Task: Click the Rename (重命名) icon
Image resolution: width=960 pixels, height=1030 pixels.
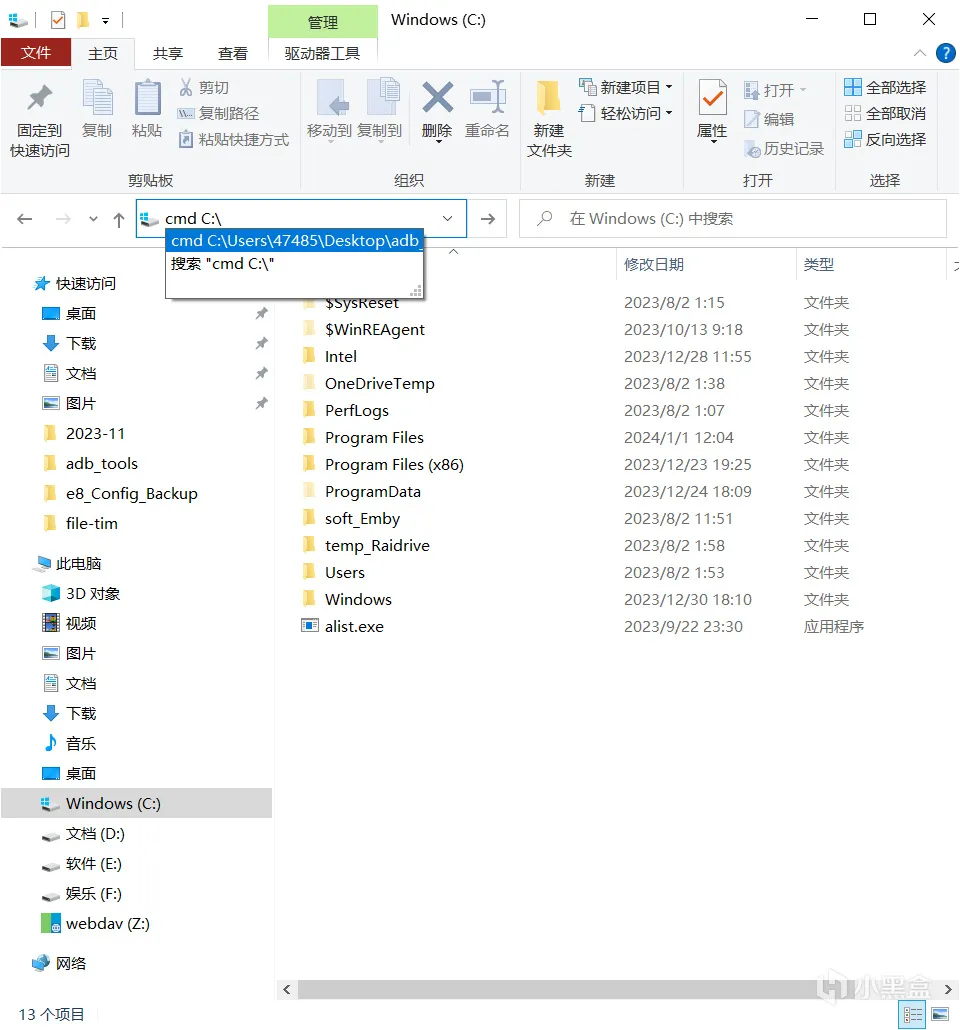Action: click(488, 97)
